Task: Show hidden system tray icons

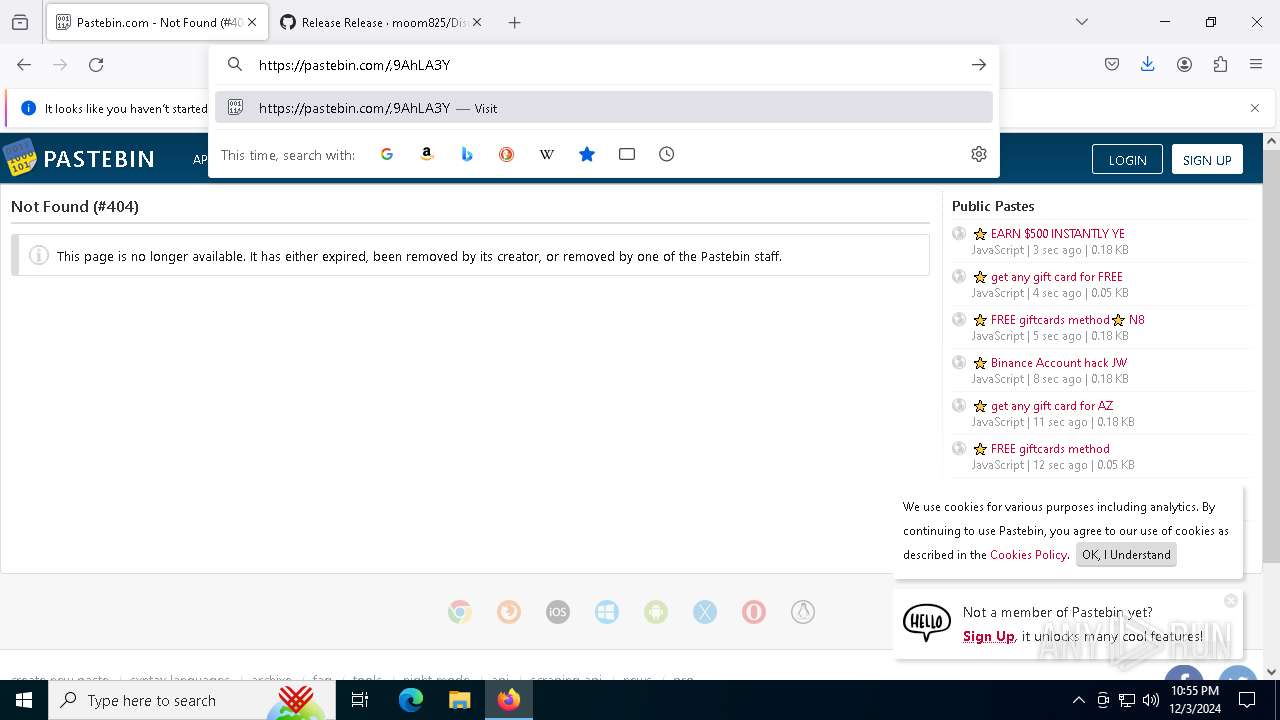Action: point(1078,700)
